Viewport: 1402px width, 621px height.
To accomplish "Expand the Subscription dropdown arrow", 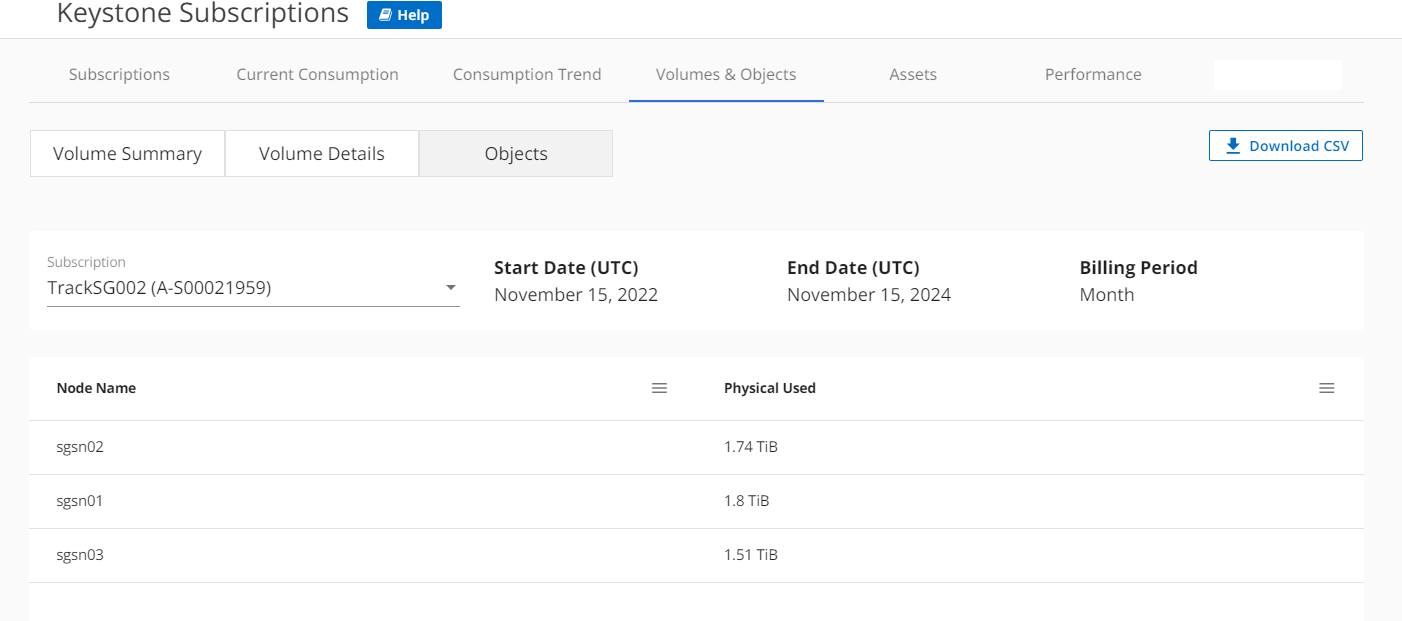I will pos(451,288).
